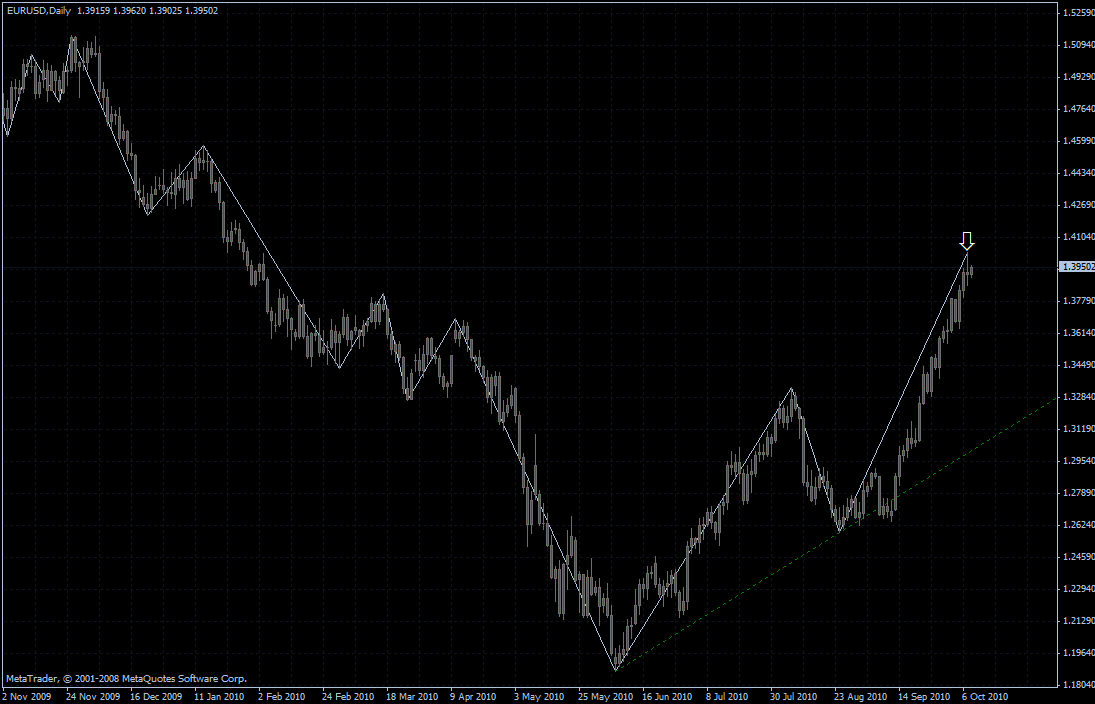Click the 2 Nov 2009 date label
Viewport: 1095px width, 704px height.
[x=27, y=696]
